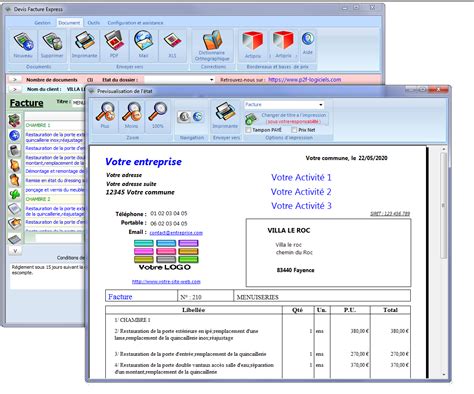
Task: Send document to PDF icon
Action: click(x=114, y=46)
